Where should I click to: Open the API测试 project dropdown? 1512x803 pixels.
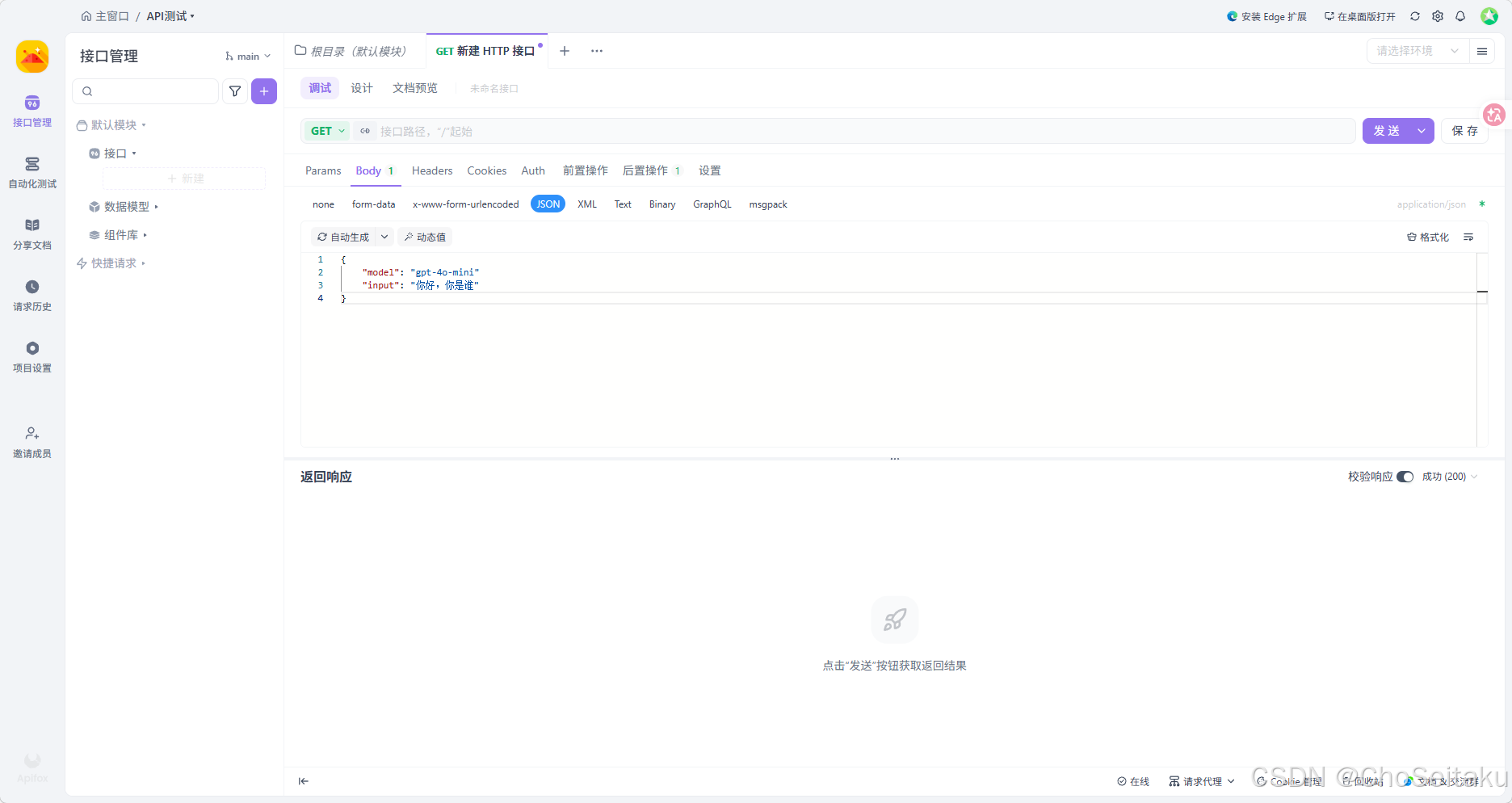tap(170, 16)
